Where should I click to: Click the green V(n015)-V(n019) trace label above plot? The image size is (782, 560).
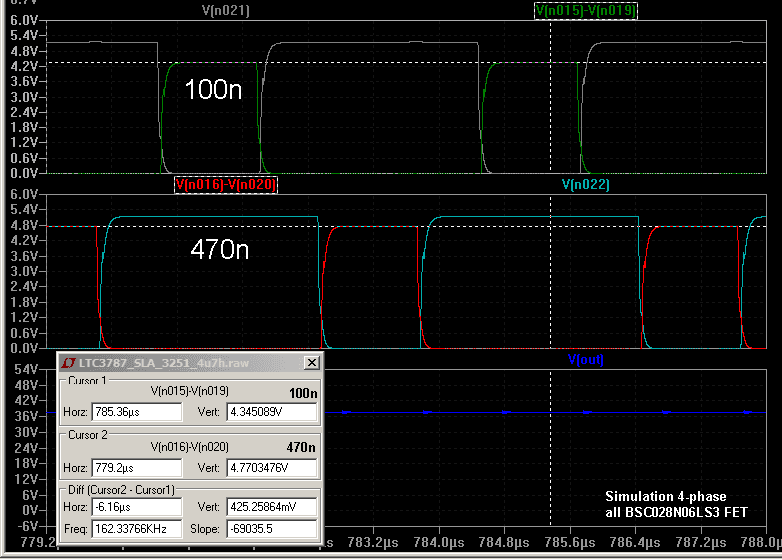(585, 11)
